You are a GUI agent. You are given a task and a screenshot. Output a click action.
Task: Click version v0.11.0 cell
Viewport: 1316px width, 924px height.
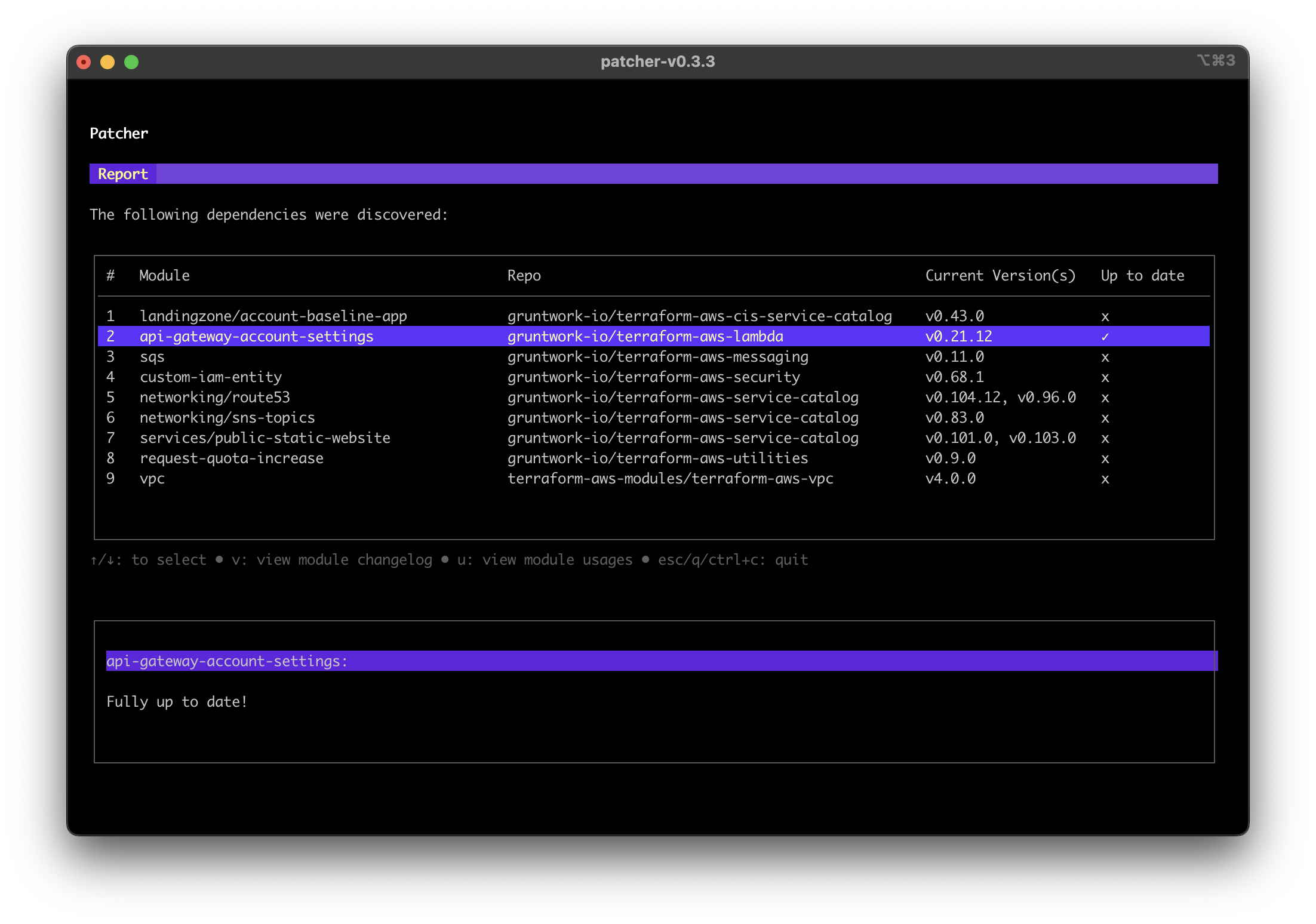pyautogui.click(x=955, y=356)
